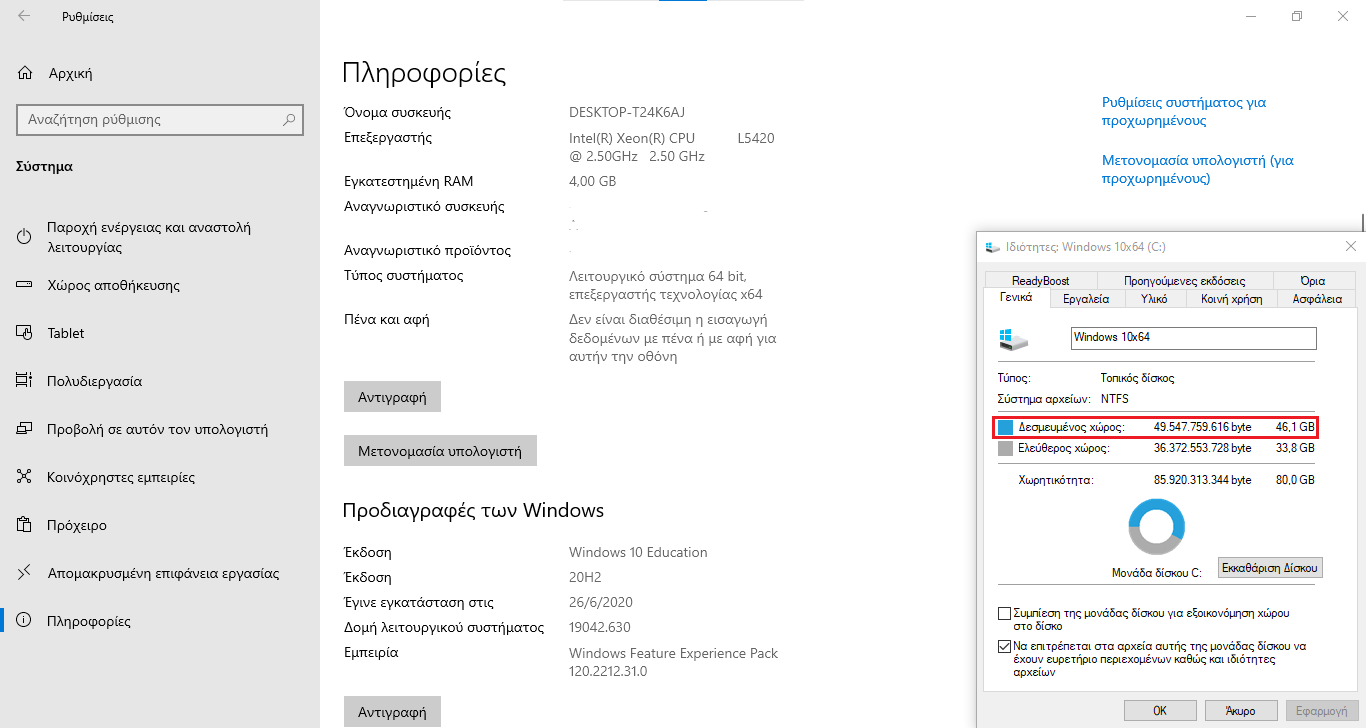Screen dimensions: 1366x728
Task: Click the clipboard icon beside Πρόχειρο
Action: click(25, 525)
